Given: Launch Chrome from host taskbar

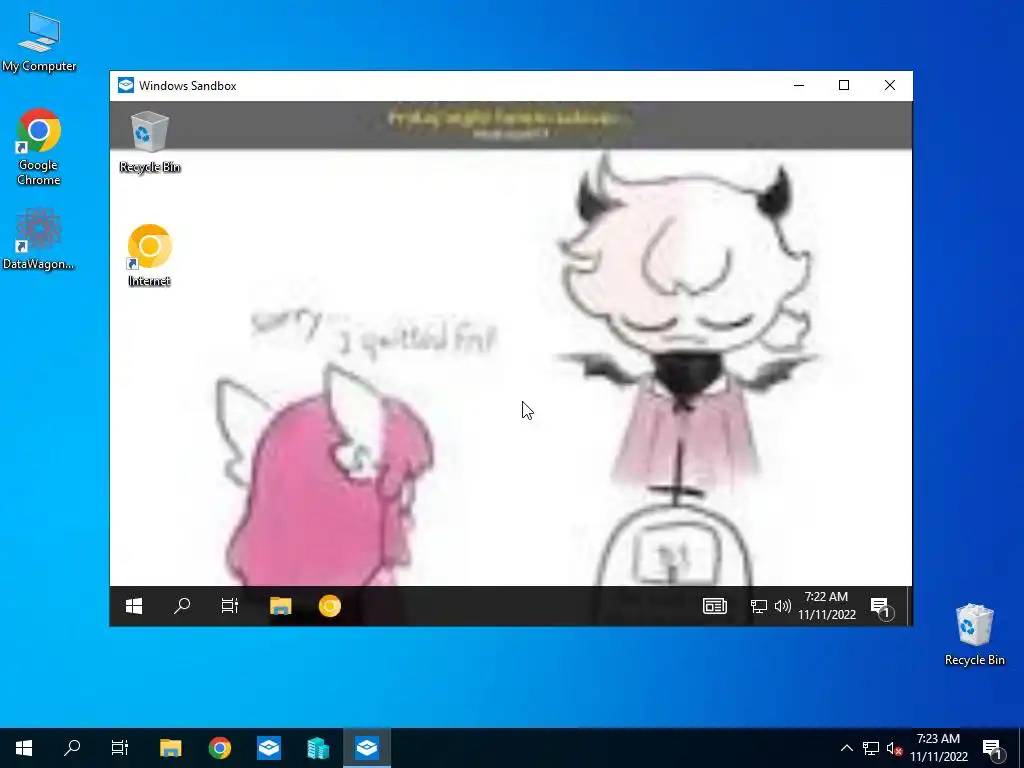Looking at the screenshot, I should click(x=220, y=748).
